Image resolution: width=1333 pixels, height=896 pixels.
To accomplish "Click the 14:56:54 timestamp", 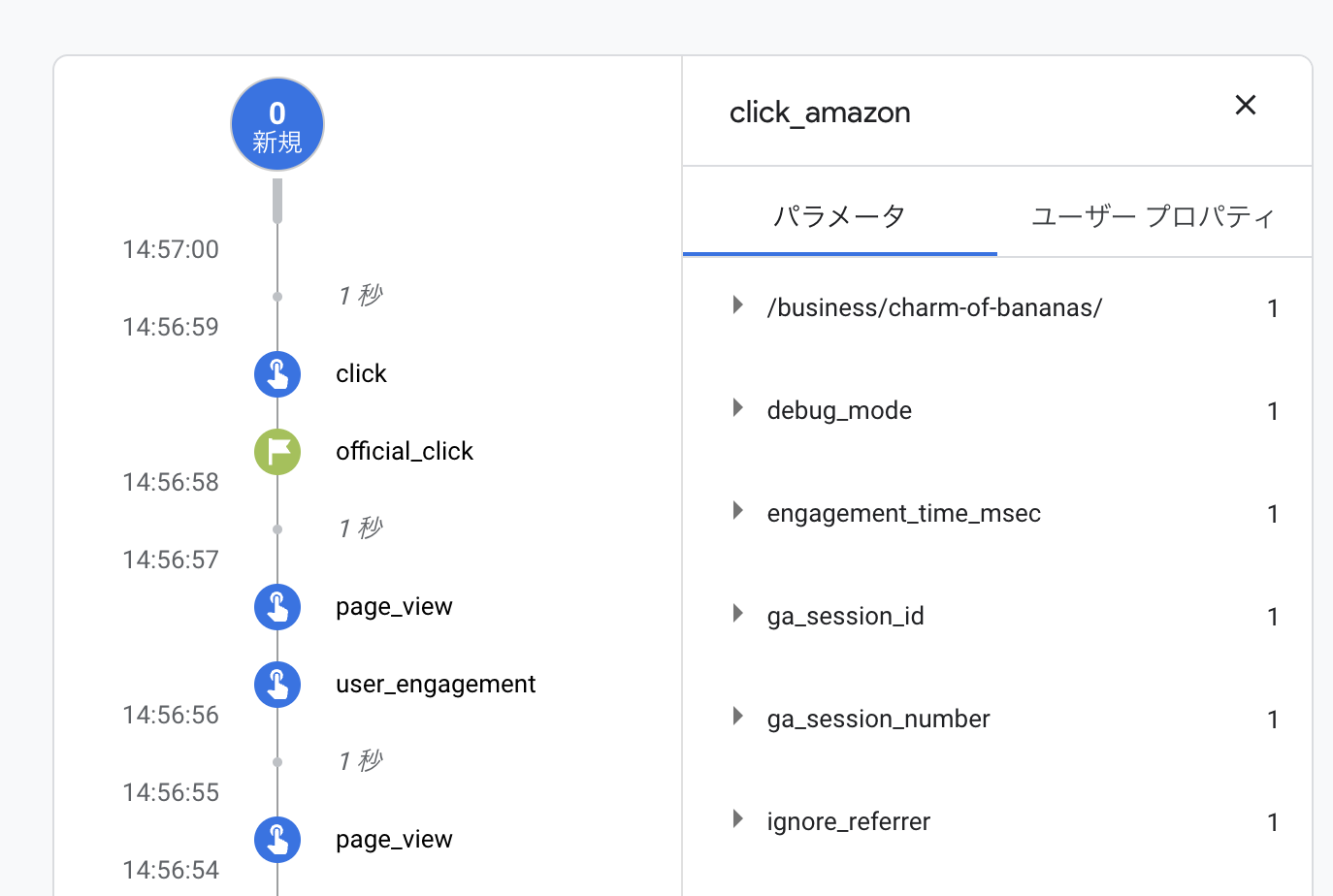I will tap(171, 870).
